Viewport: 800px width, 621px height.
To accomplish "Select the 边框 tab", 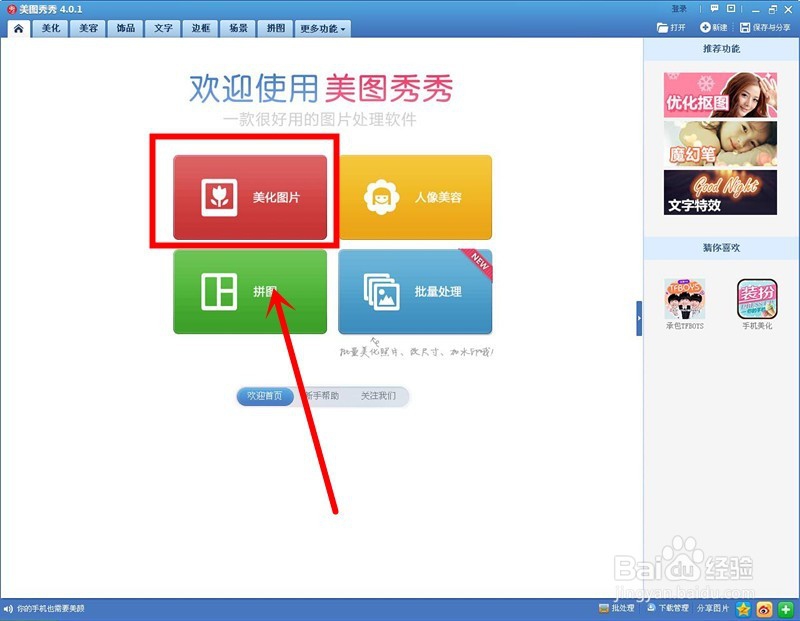I will pos(201,29).
